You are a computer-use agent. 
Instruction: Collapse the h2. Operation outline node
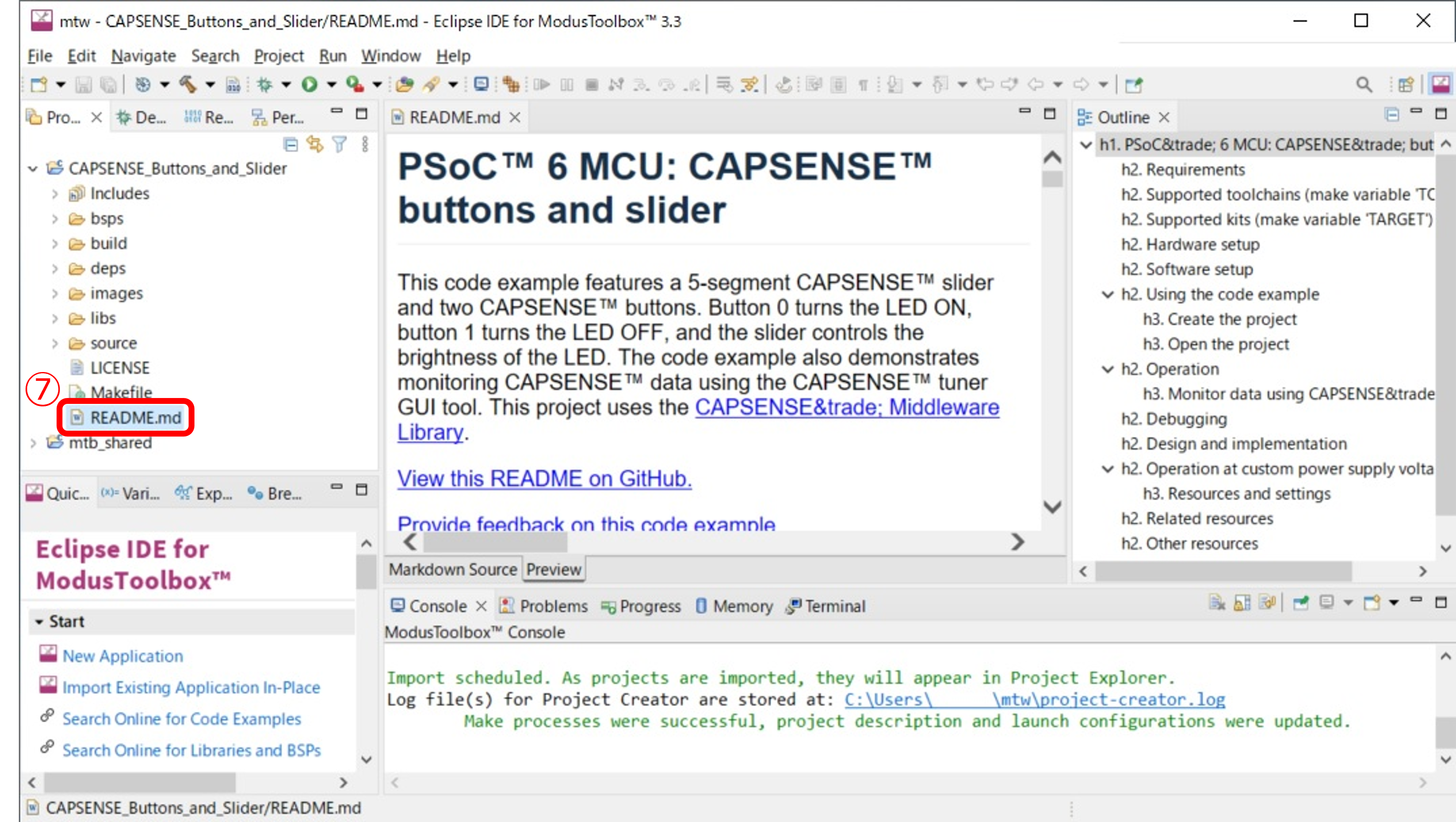point(1108,369)
